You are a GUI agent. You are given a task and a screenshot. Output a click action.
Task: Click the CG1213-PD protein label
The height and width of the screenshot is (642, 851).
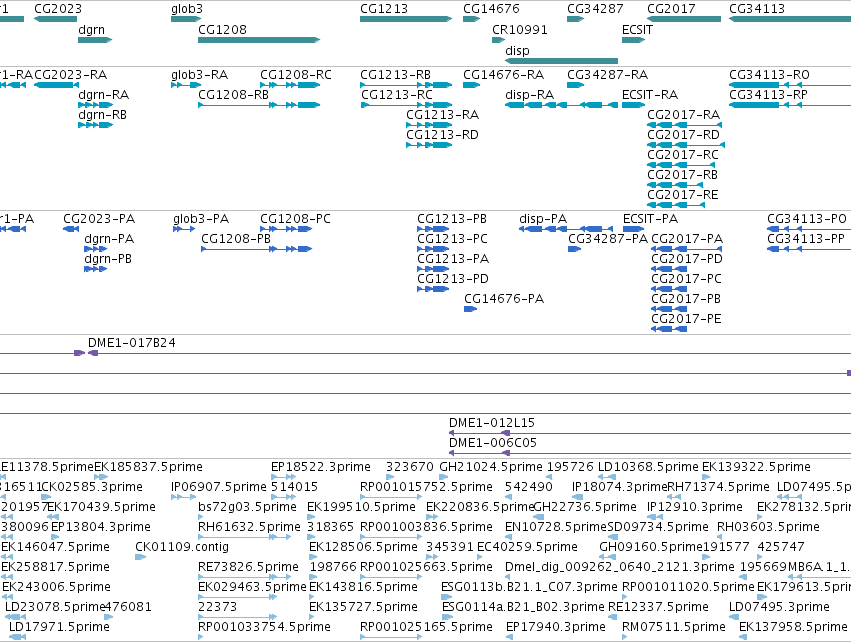453,278
